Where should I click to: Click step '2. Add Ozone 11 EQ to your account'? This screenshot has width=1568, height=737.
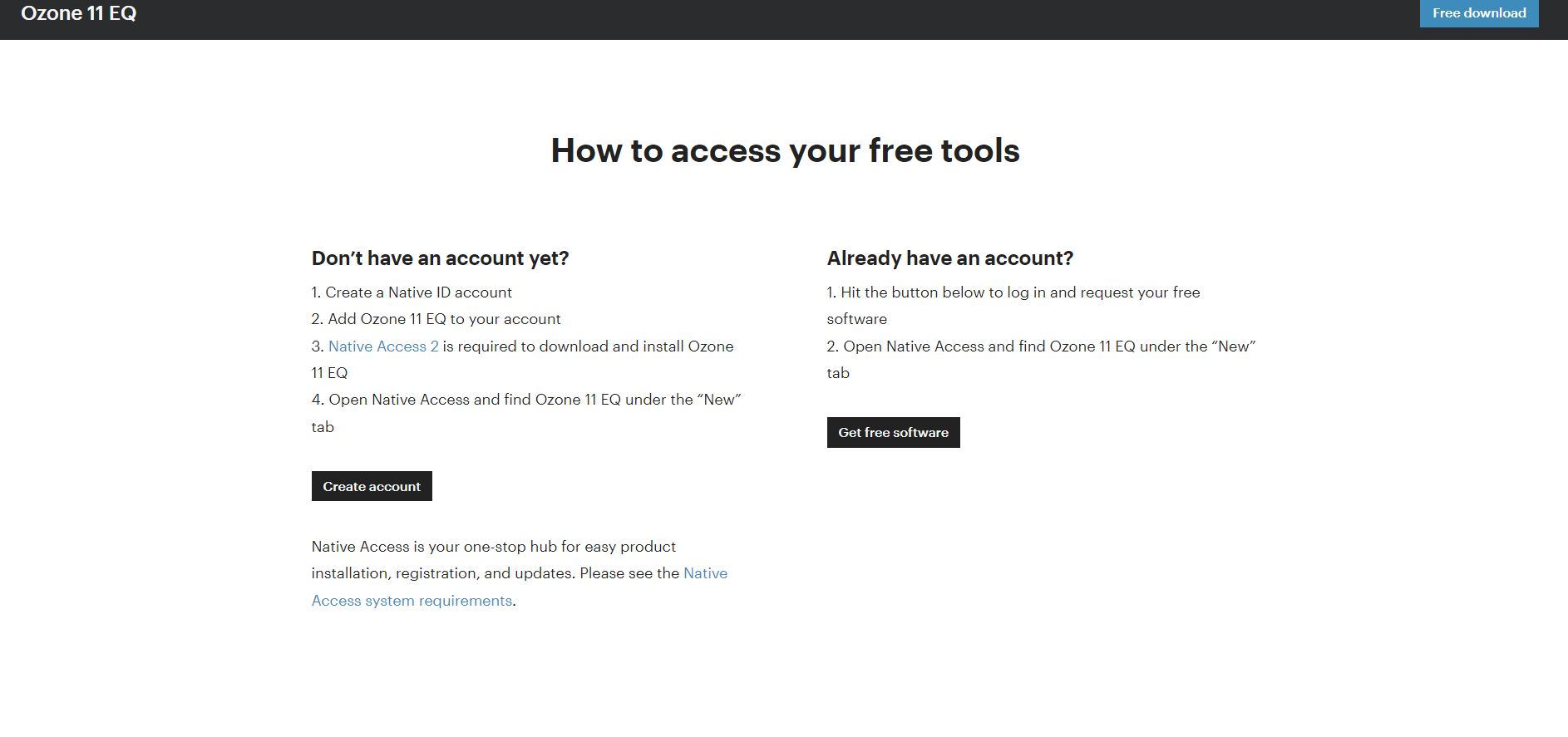436,319
